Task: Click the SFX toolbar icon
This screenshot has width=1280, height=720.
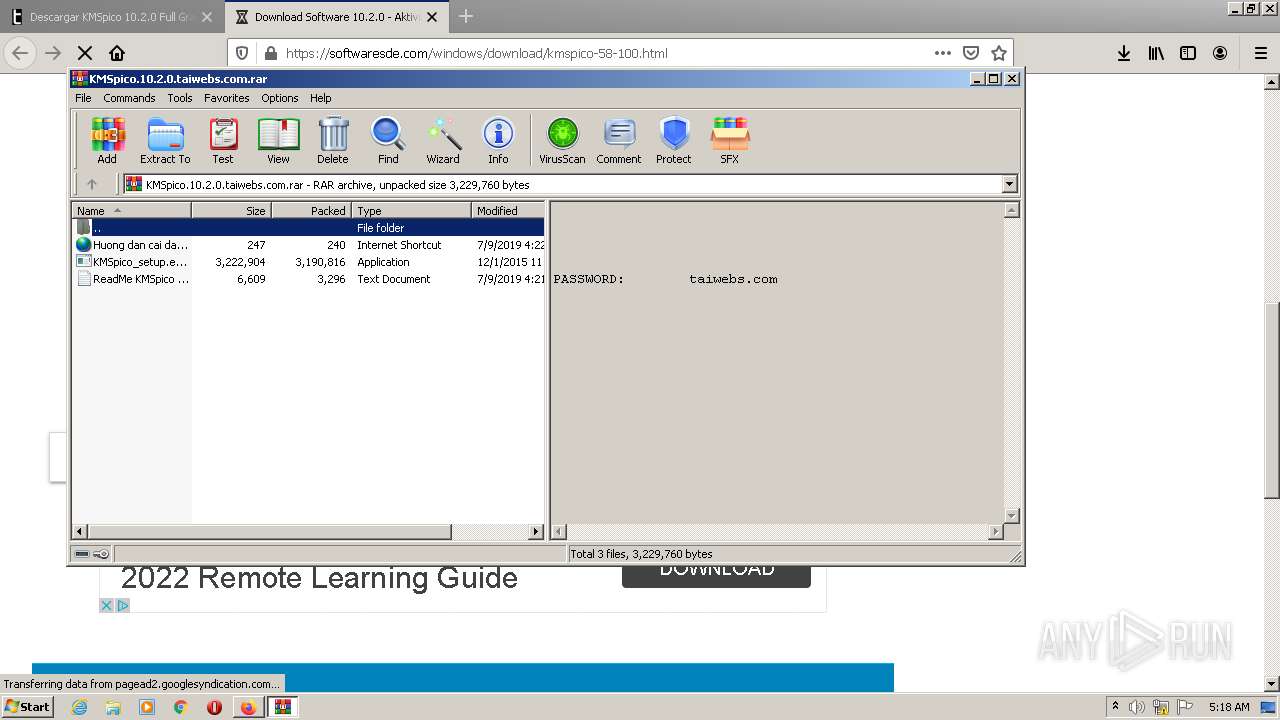Action: click(730, 140)
